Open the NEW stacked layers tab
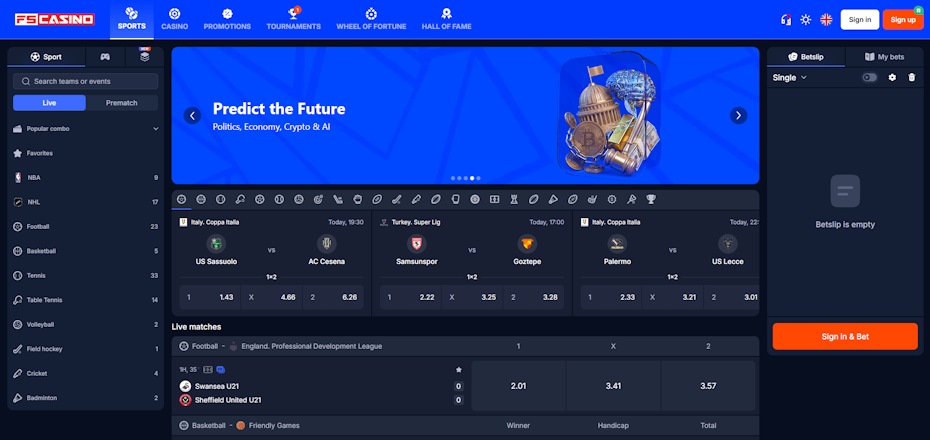Screen dimensions: 930x440 (x=144, y=57)
